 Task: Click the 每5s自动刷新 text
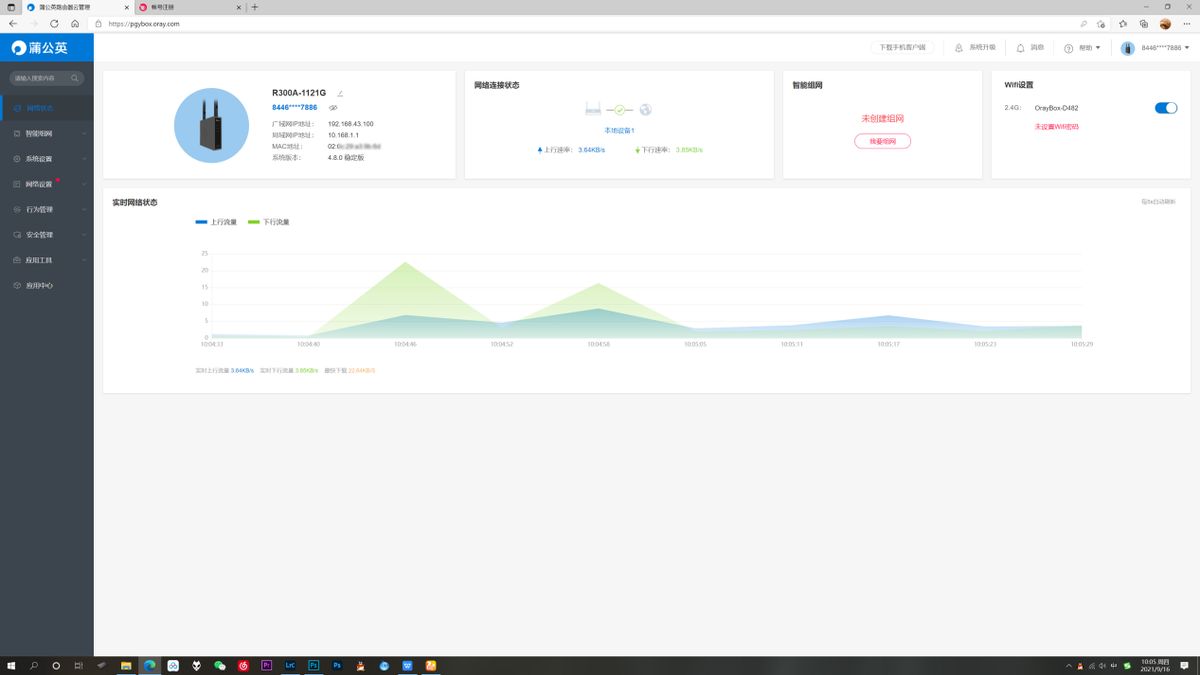click(1158, 202)
